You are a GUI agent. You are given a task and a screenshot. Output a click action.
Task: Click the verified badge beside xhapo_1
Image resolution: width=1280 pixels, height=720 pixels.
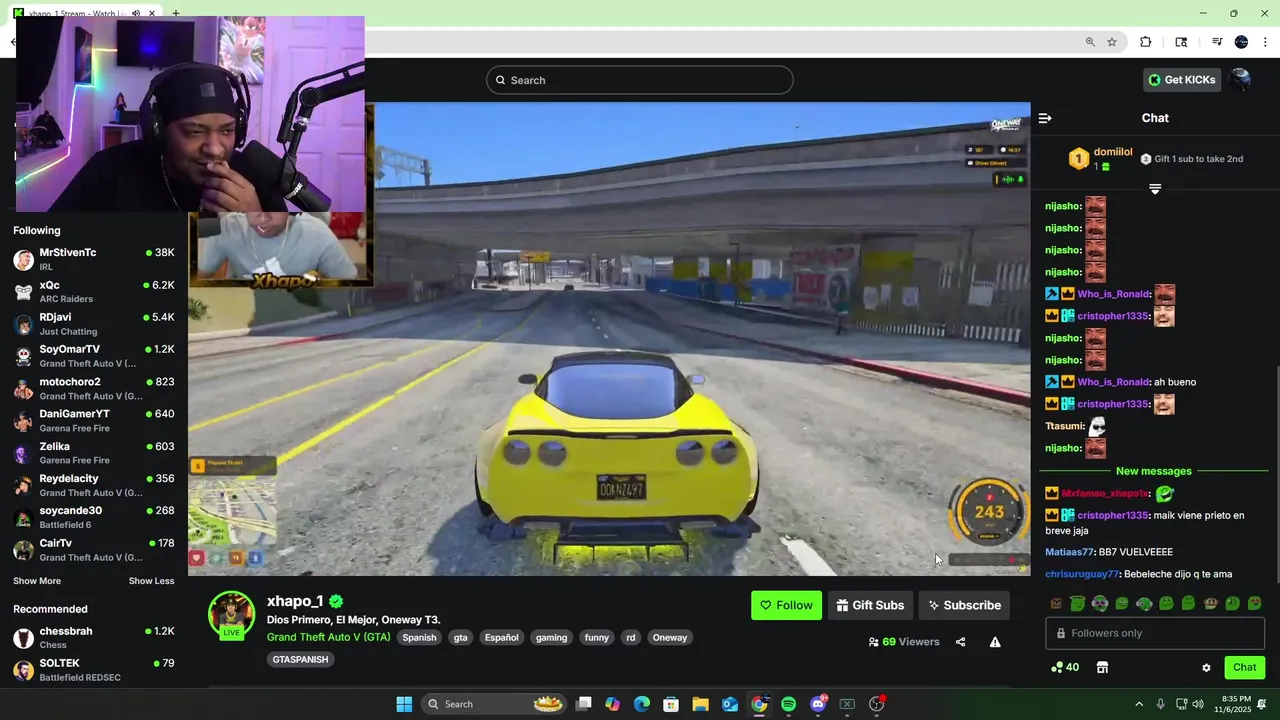coord(336,601)
